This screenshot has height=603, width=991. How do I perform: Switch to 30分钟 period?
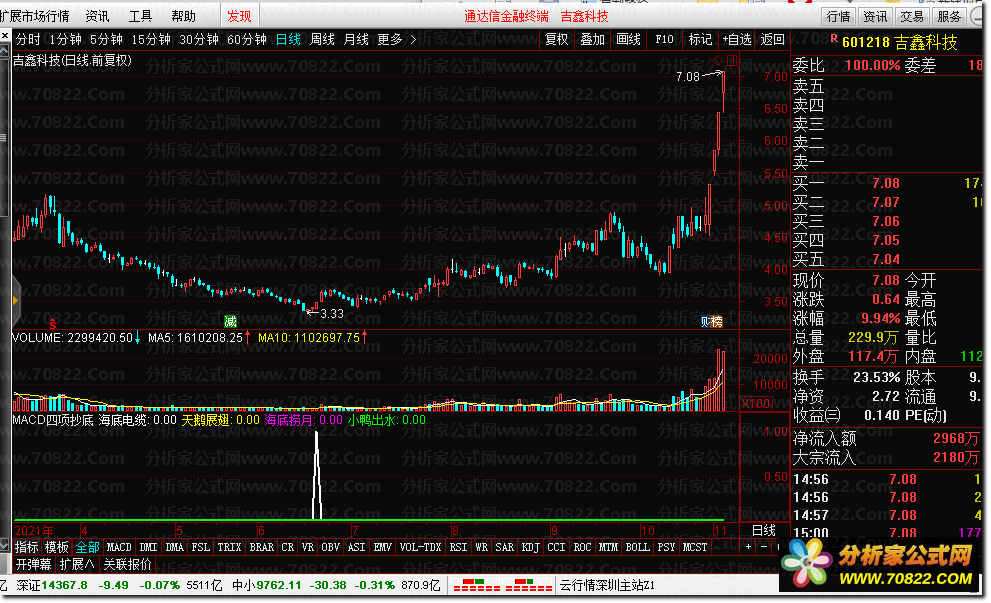(x=199, y=39)
